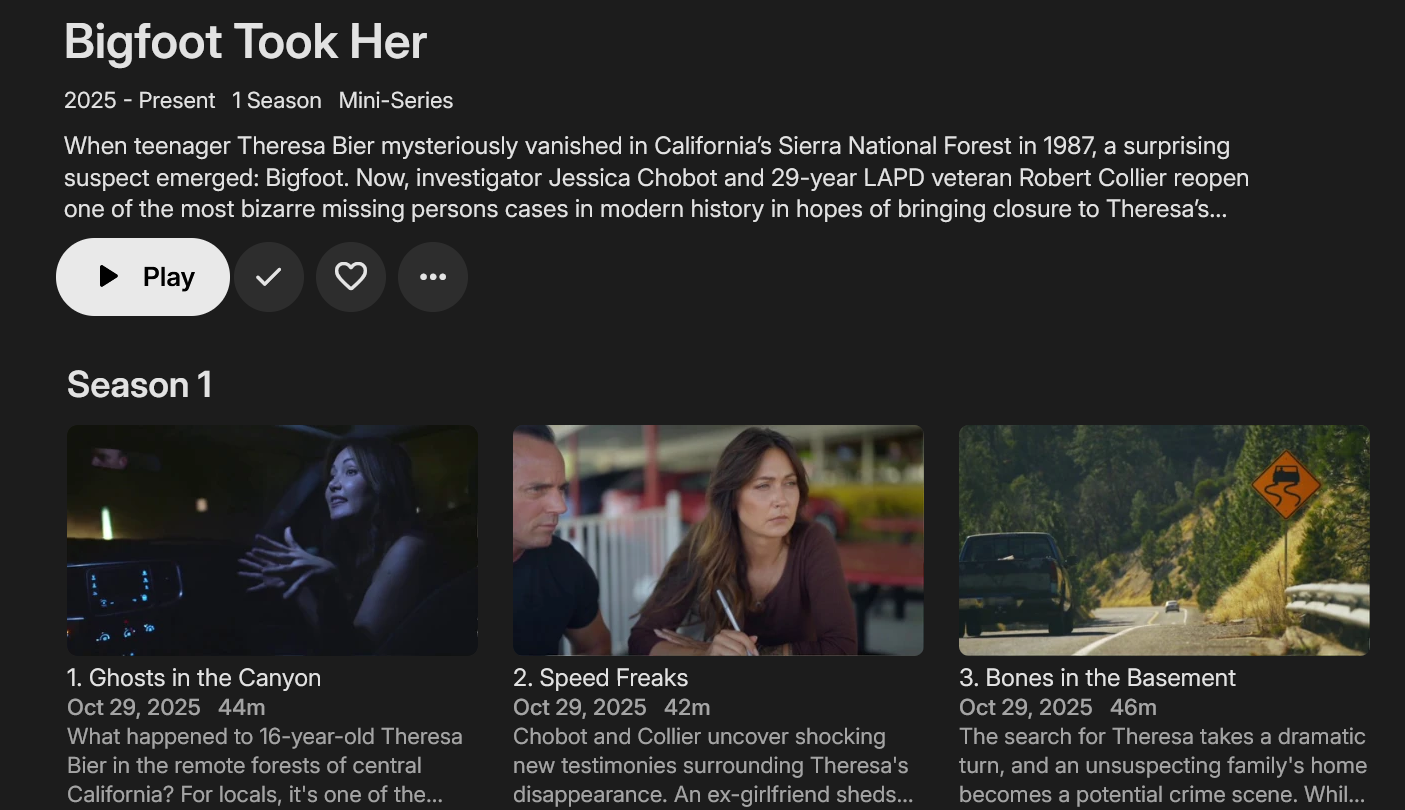Click the '2. Speed Freaks' episode title
The image size is (1405, 810).
click(x=600, y=678)
